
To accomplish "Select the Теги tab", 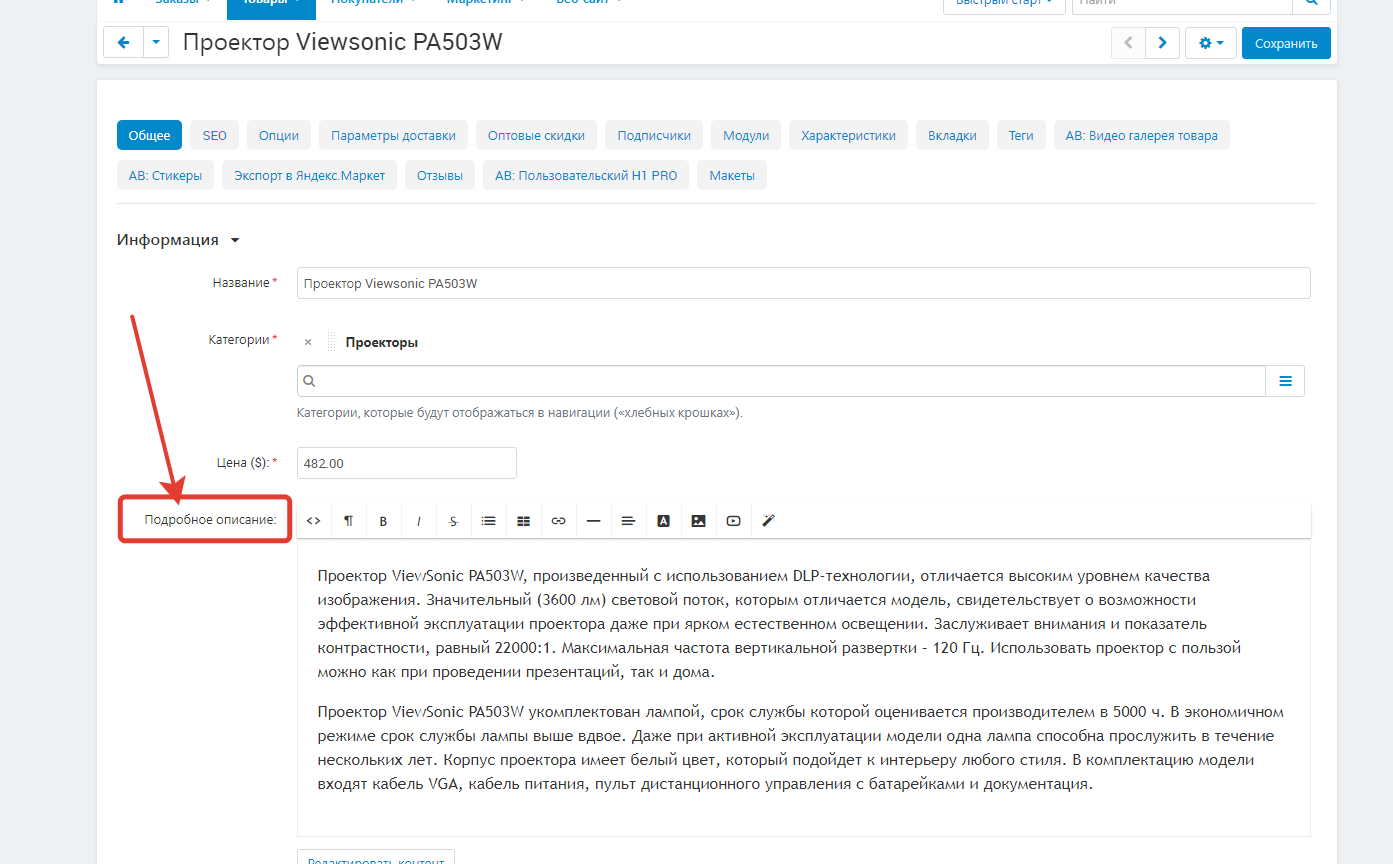I will [1021, 135].
